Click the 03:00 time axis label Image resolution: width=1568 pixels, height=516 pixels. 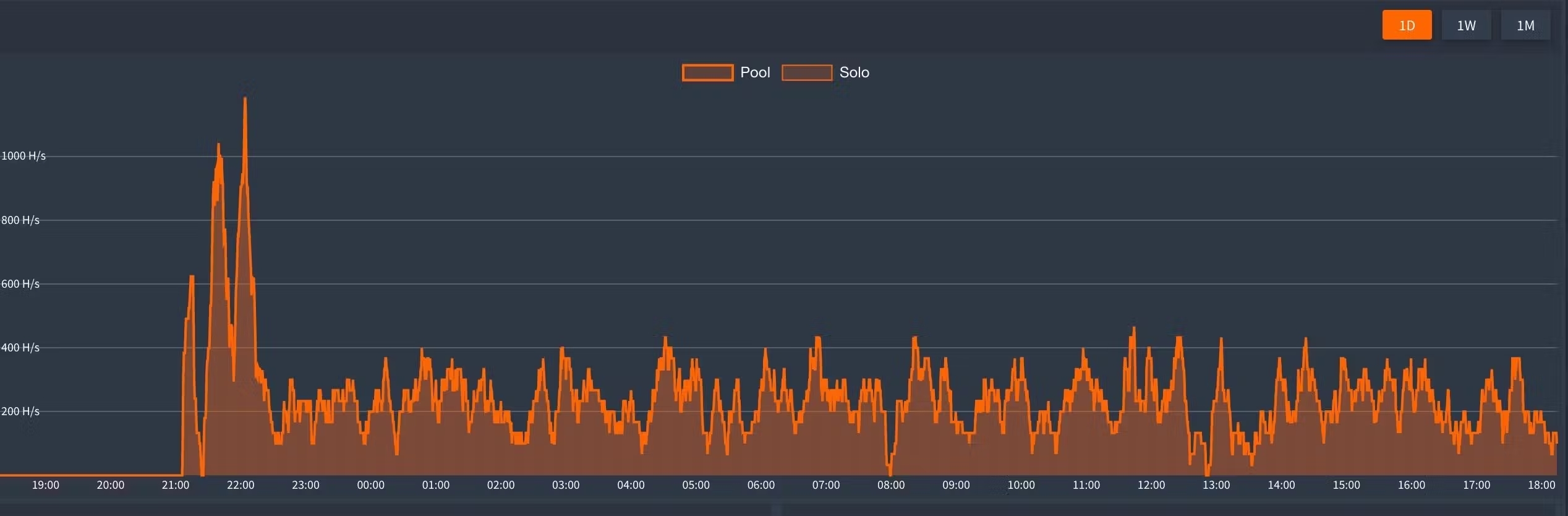(566, 485)
